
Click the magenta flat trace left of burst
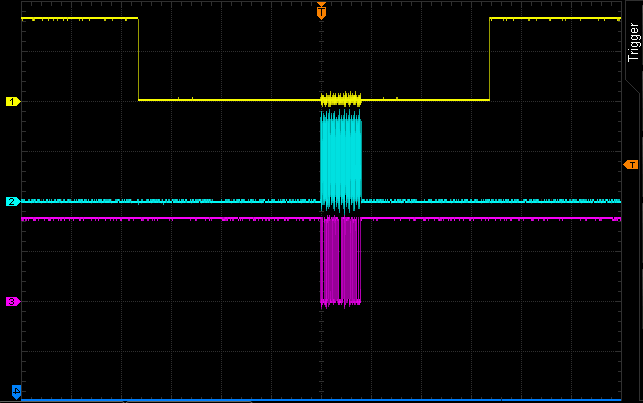(x=170, y=218)
